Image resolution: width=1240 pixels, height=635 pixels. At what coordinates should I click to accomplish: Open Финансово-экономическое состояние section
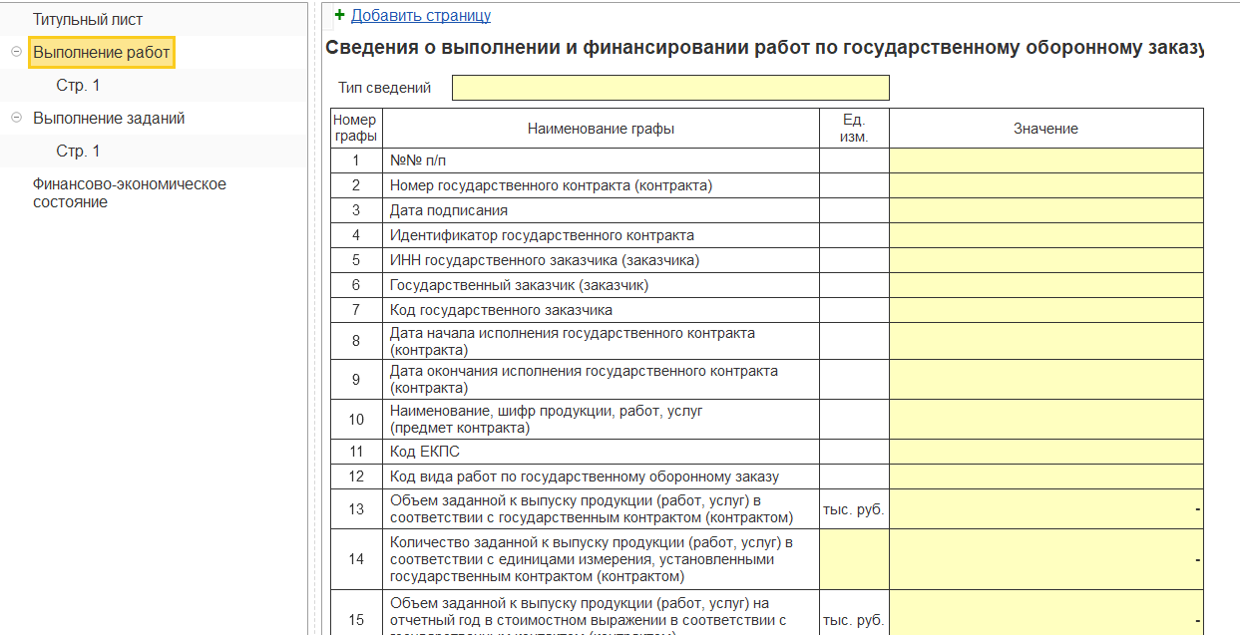click(130, 193)
